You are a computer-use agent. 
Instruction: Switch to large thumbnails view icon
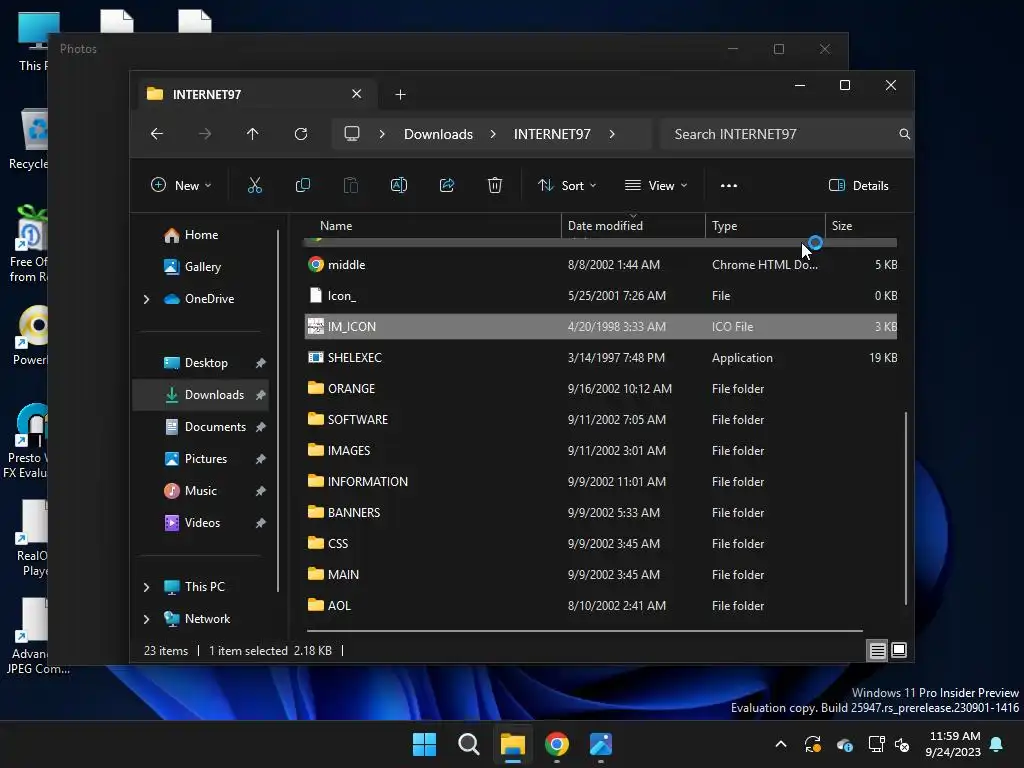click(x=899, y=650)
